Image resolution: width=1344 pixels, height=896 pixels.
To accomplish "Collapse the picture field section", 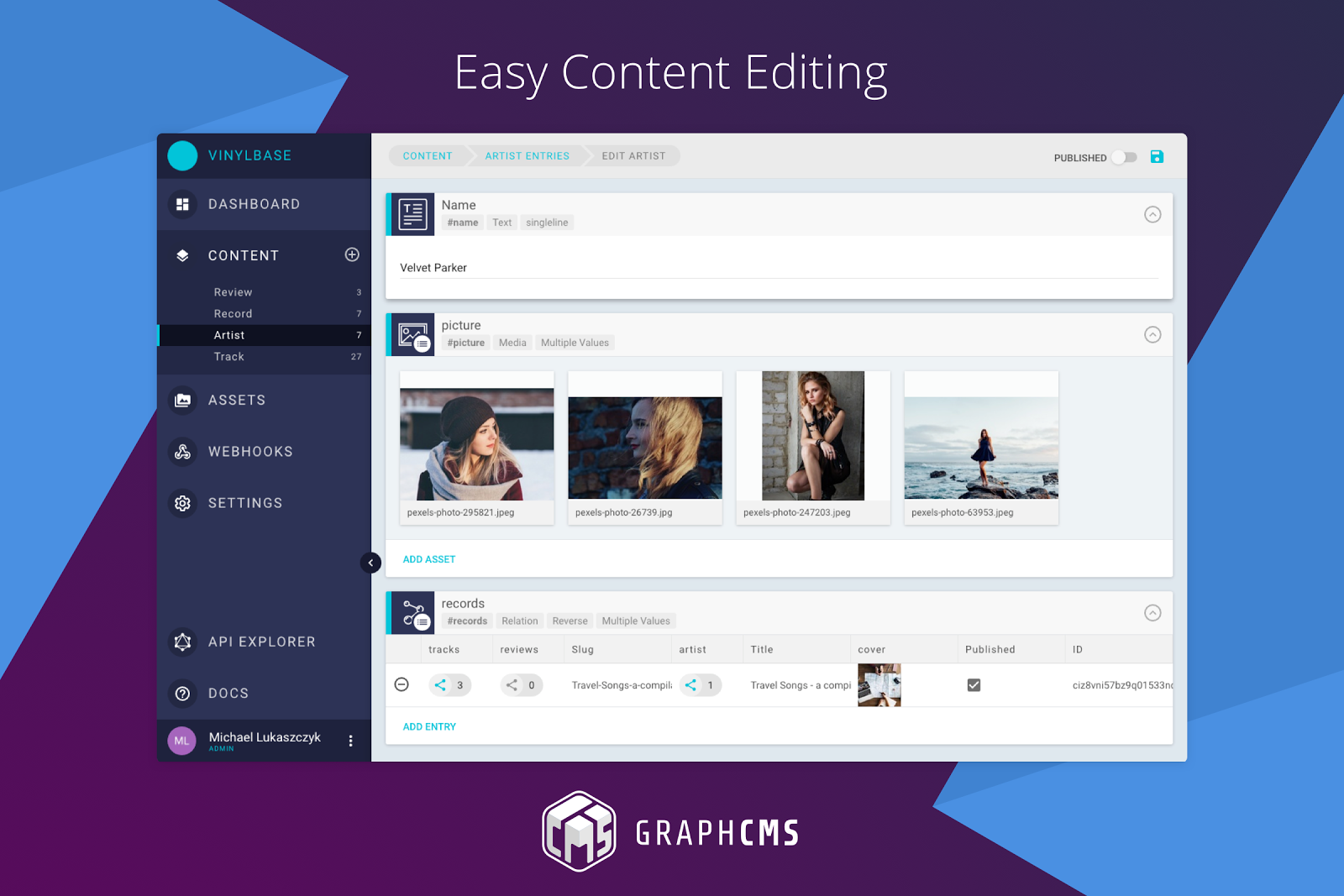I will [x=1152, y=334].
